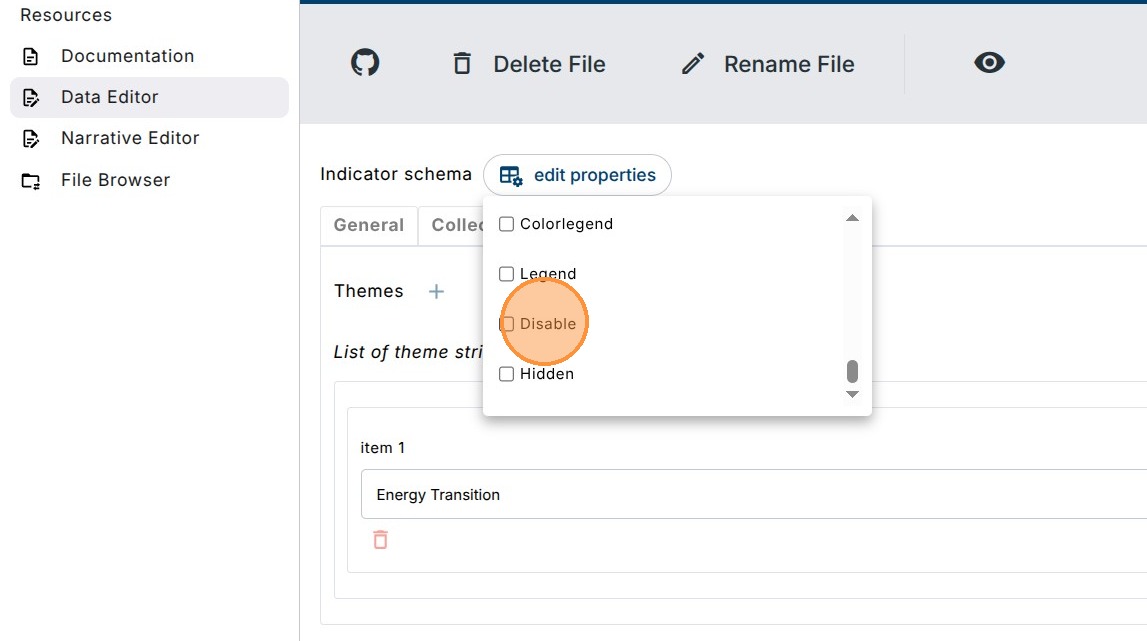Toggle preview with the eye icon
Screen dimensions: 1147x641
pos(989,63)
